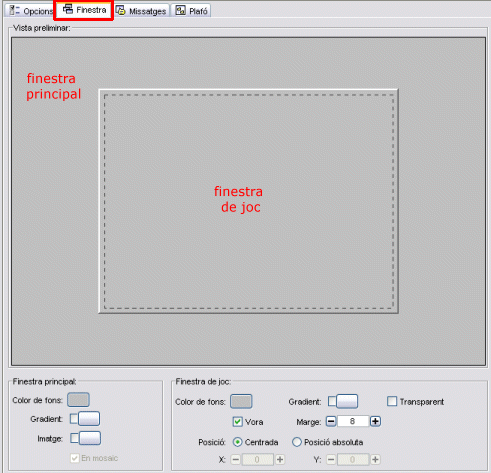This screenshot has height=473, width=491.
Task: Click the Marge value field
Action: [353, 421]
